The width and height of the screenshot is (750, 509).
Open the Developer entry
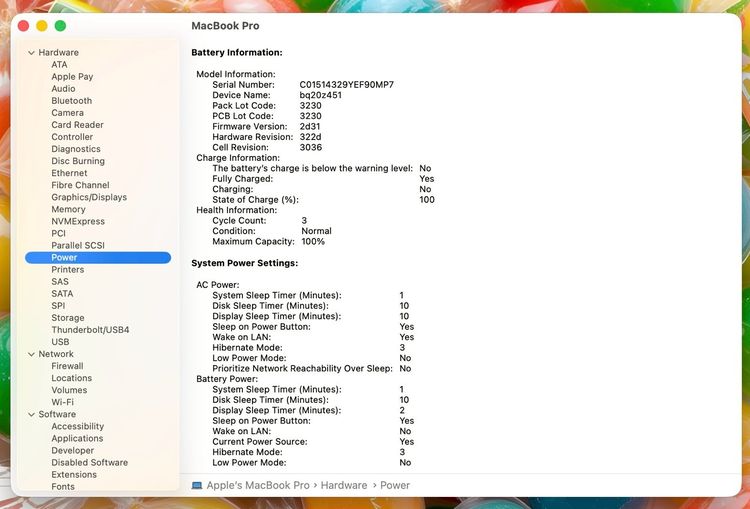tap(73, 450)
